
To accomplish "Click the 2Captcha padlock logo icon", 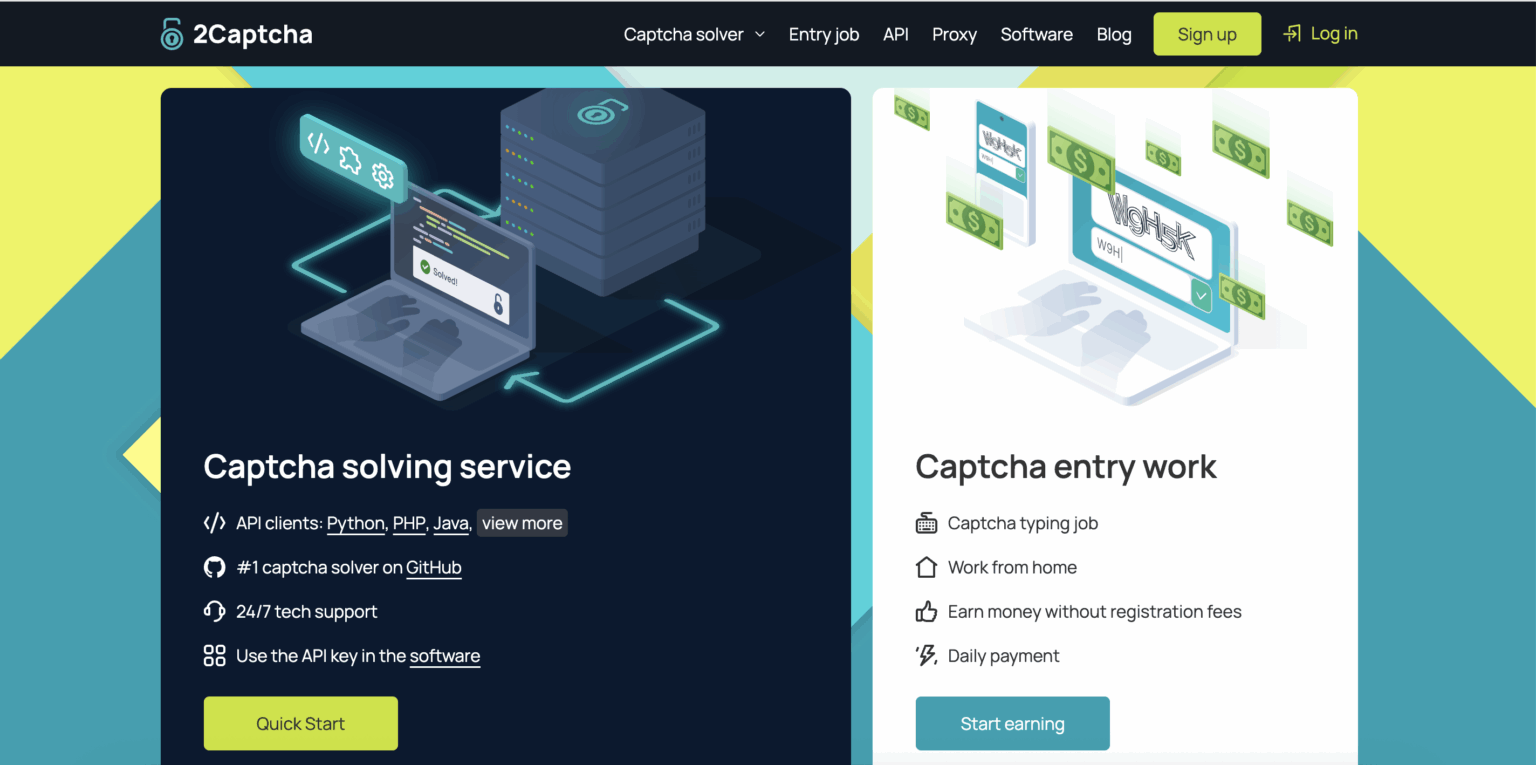I will 171,33.
